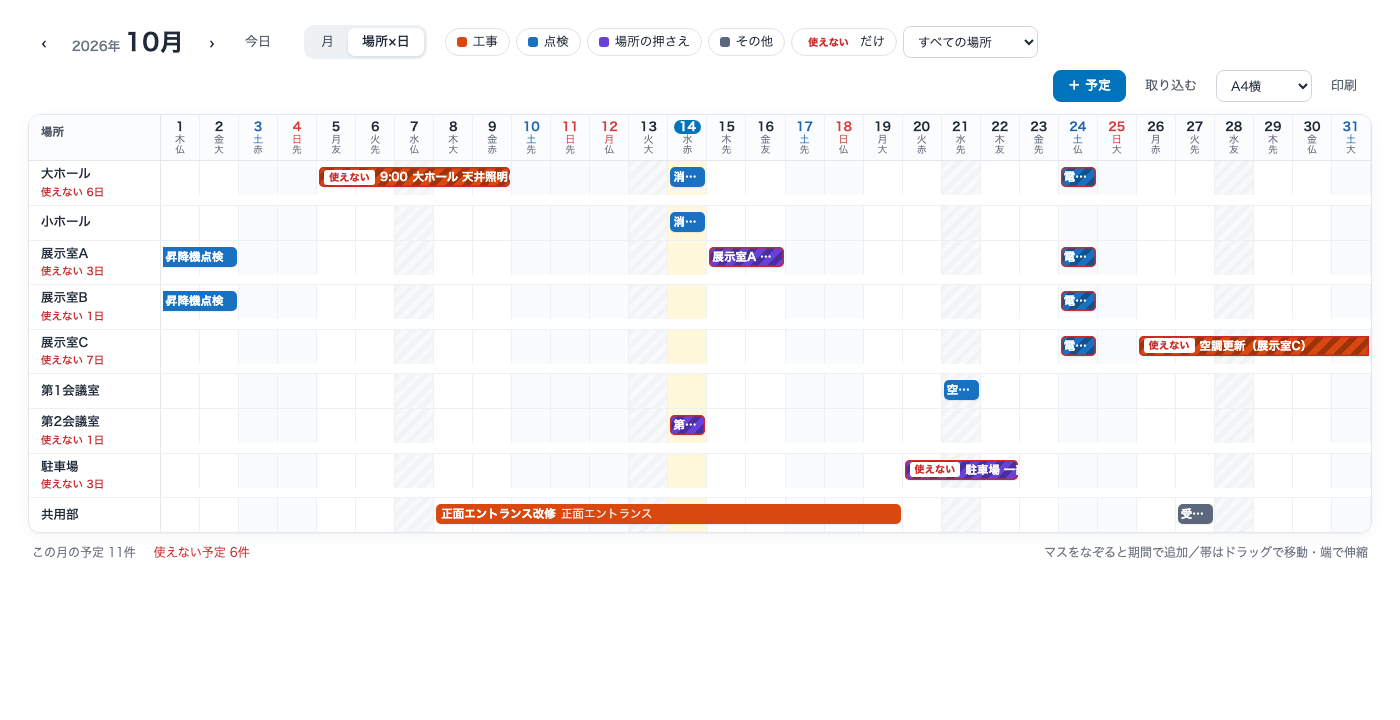Open the 大ホール event on day 24
1400x720 pixels.
point(1078,177)
